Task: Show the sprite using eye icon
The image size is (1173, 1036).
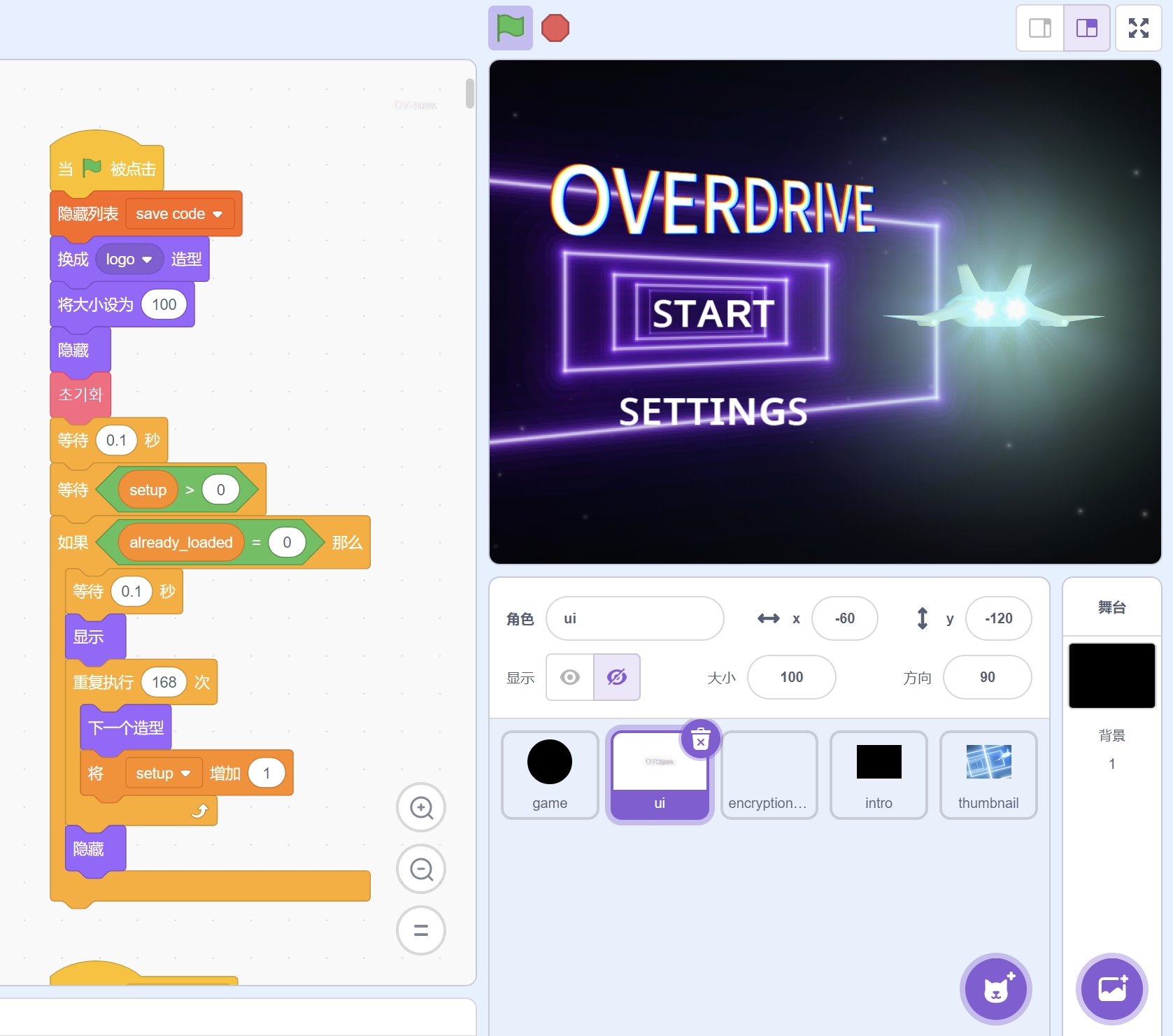Action: (x=570, y=677)
